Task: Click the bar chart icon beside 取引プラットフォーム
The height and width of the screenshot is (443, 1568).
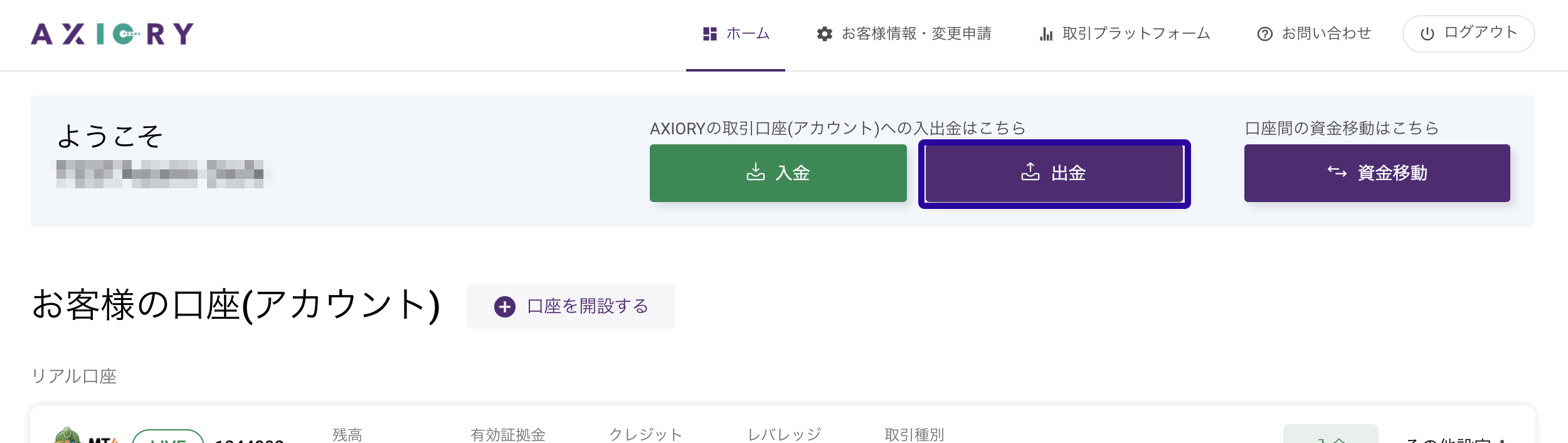Action: (x=1046, y=35)
